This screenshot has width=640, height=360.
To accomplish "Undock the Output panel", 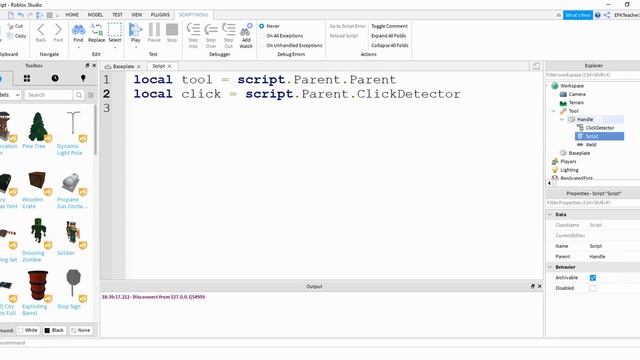I will (533, 286).
